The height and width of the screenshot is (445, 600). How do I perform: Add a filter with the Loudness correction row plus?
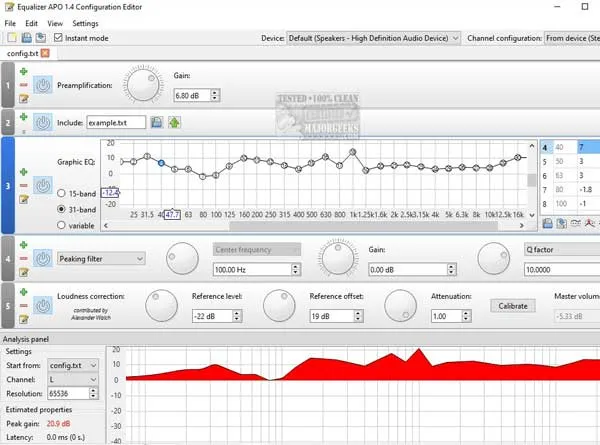click(24, 292)
